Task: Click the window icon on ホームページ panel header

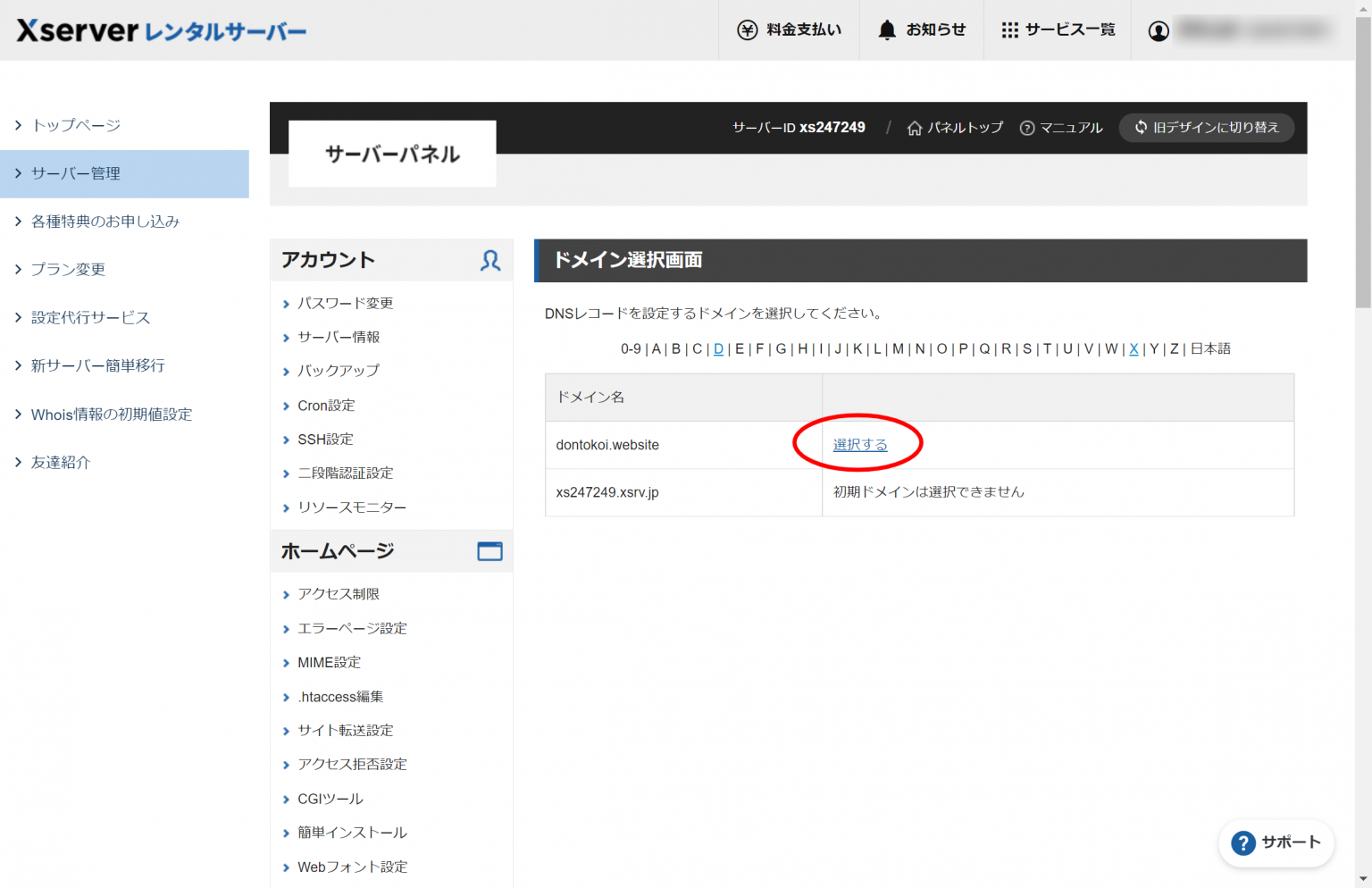Action: [x=489, y=551]
